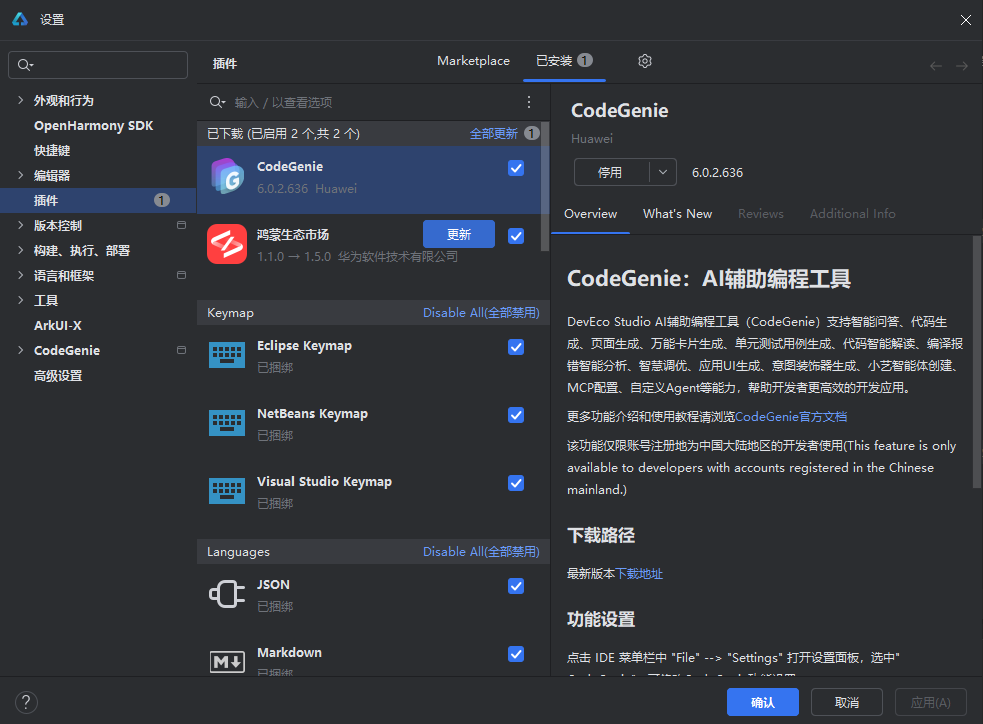Open the What's New tab
Viewport: 983px width, 724px height.
point(677,213)
